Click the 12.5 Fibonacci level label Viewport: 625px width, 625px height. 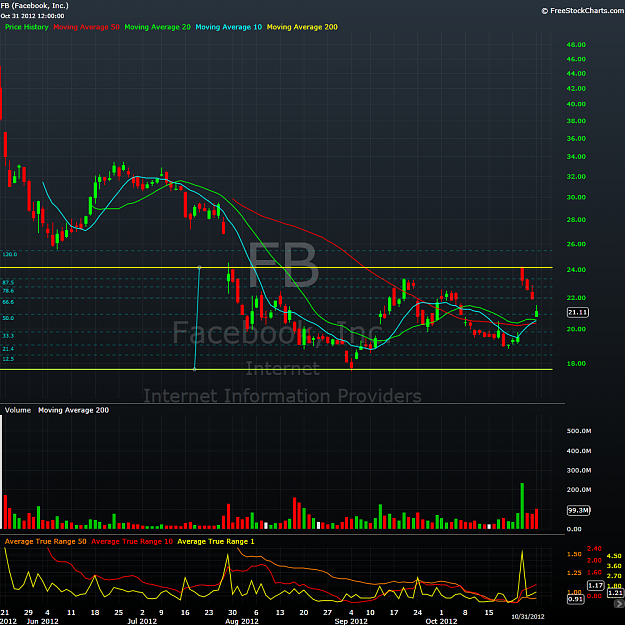[x=8, y=359]
